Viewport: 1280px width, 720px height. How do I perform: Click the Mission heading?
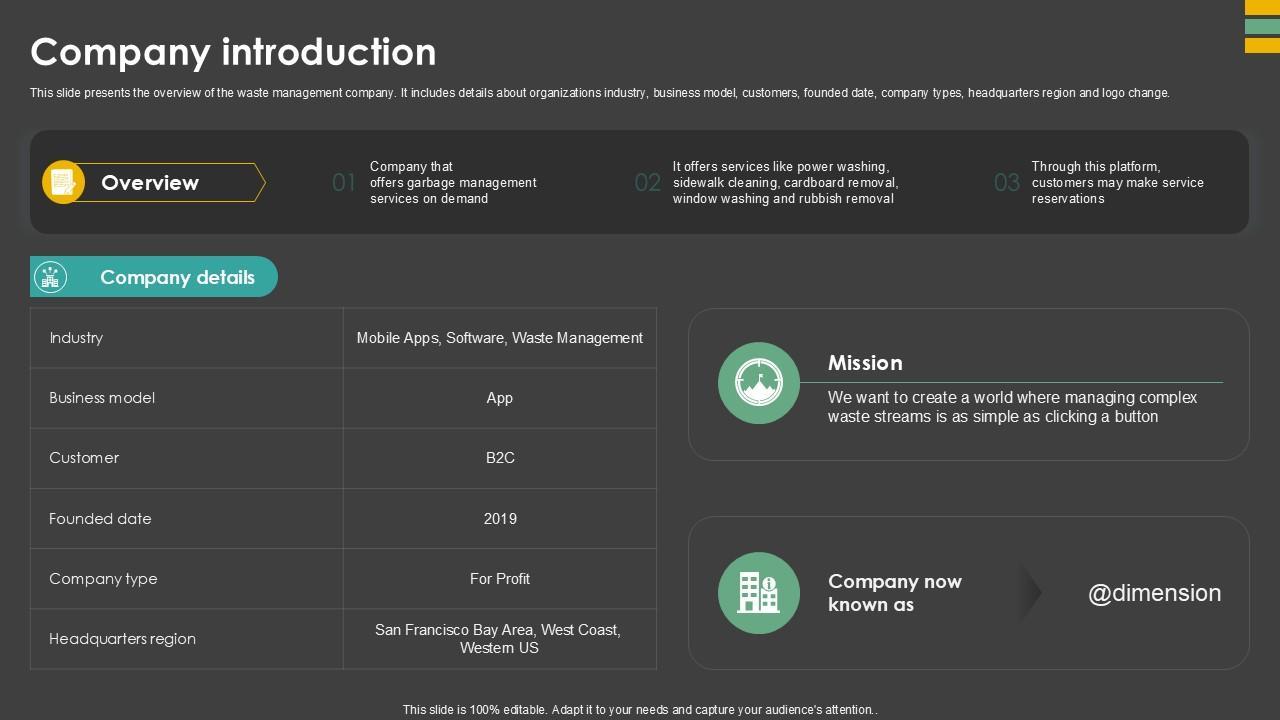(865, 363)
